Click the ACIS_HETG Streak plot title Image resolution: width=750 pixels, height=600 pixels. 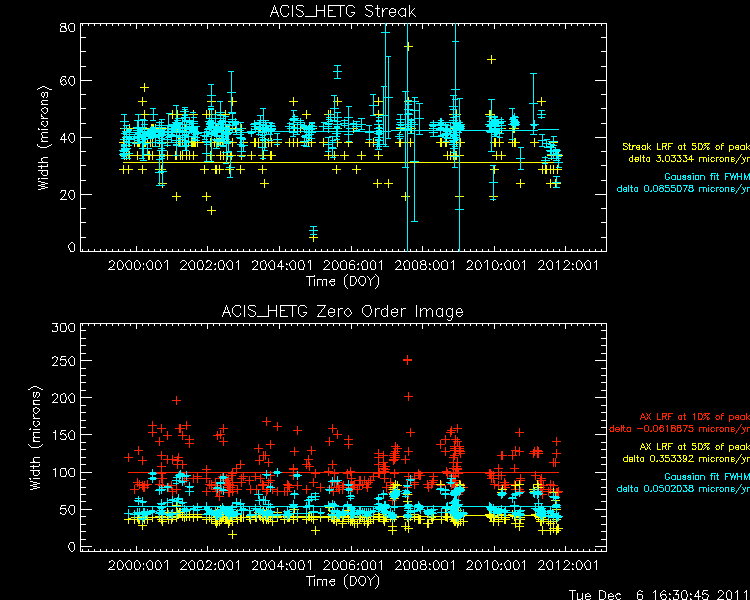[343, 11]
